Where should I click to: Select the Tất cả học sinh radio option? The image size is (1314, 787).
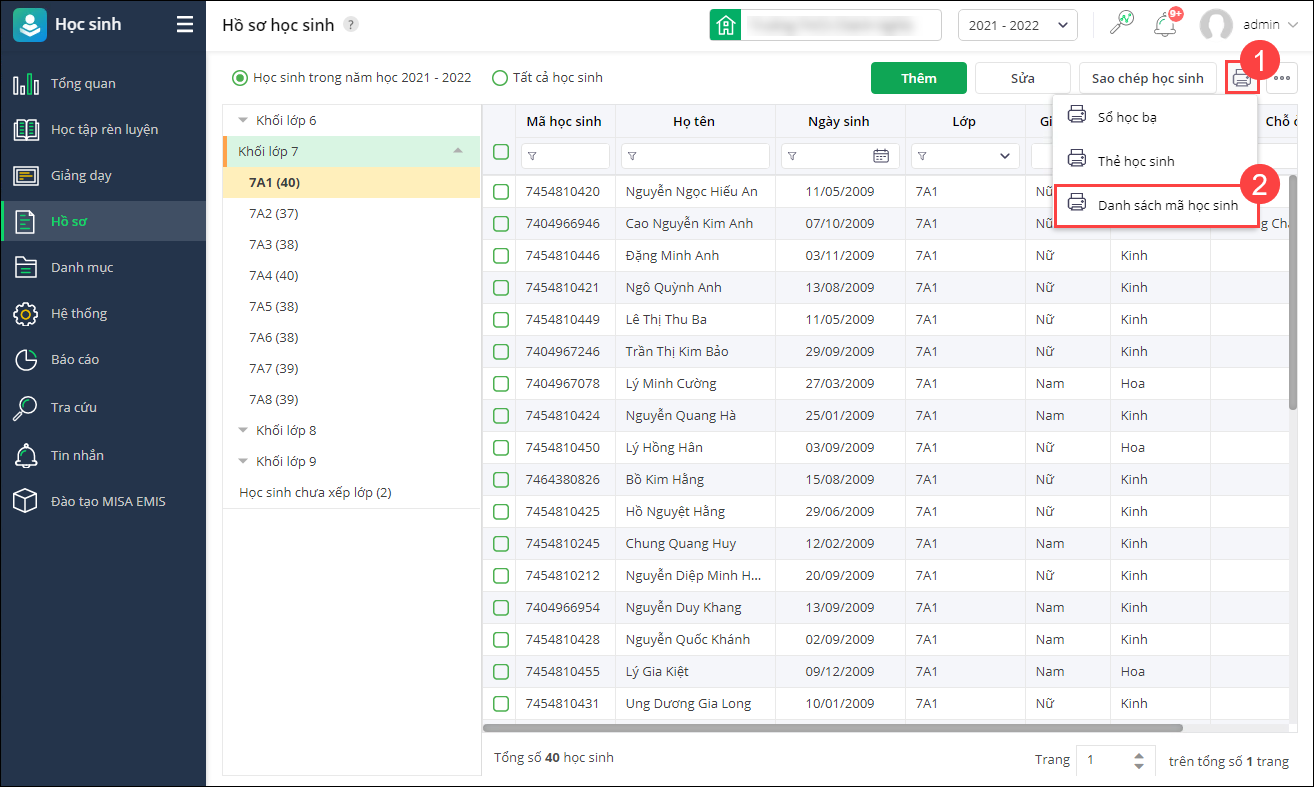coord(500,78)
